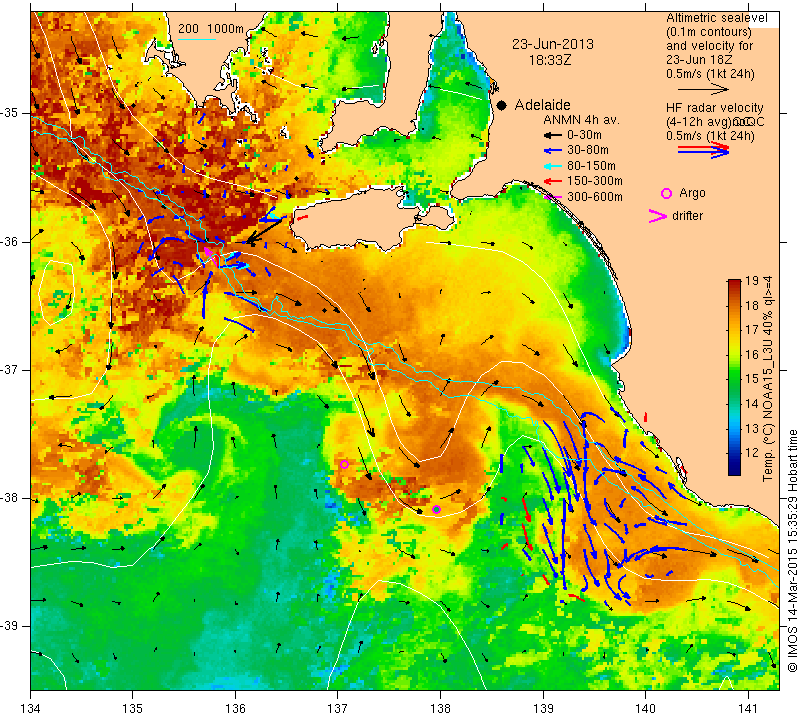Click the Argo float marker near 137 east
This screenshot has width=800, height=720.
344,464
